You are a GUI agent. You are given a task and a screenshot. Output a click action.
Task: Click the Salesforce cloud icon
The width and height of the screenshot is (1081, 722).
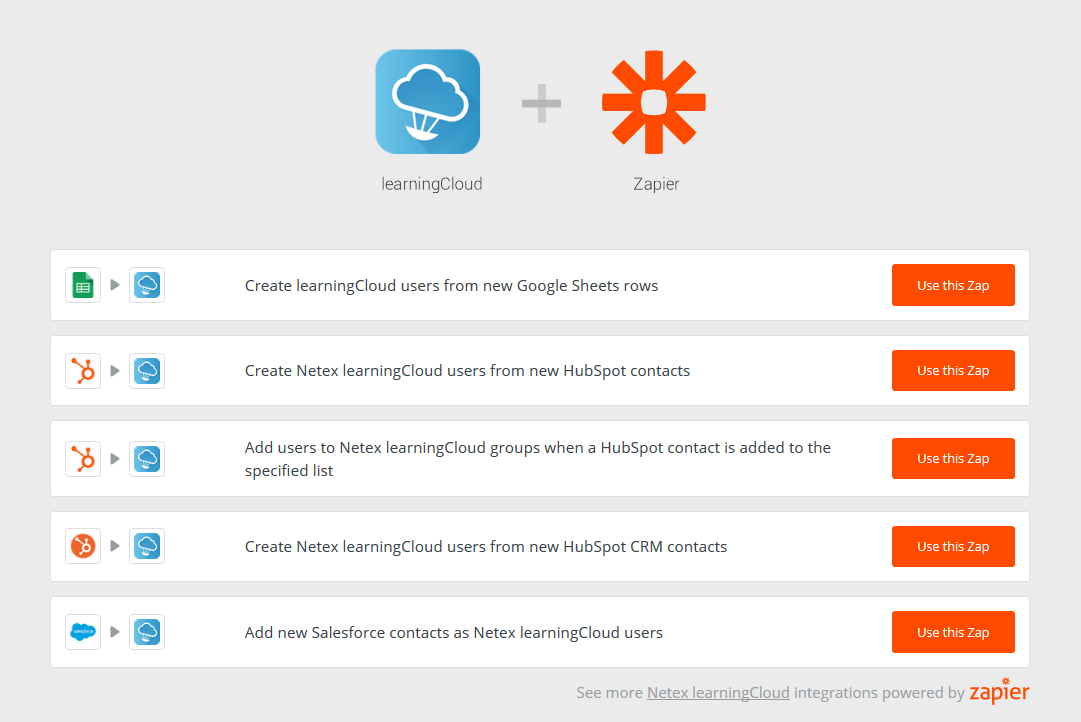[83, 632]
